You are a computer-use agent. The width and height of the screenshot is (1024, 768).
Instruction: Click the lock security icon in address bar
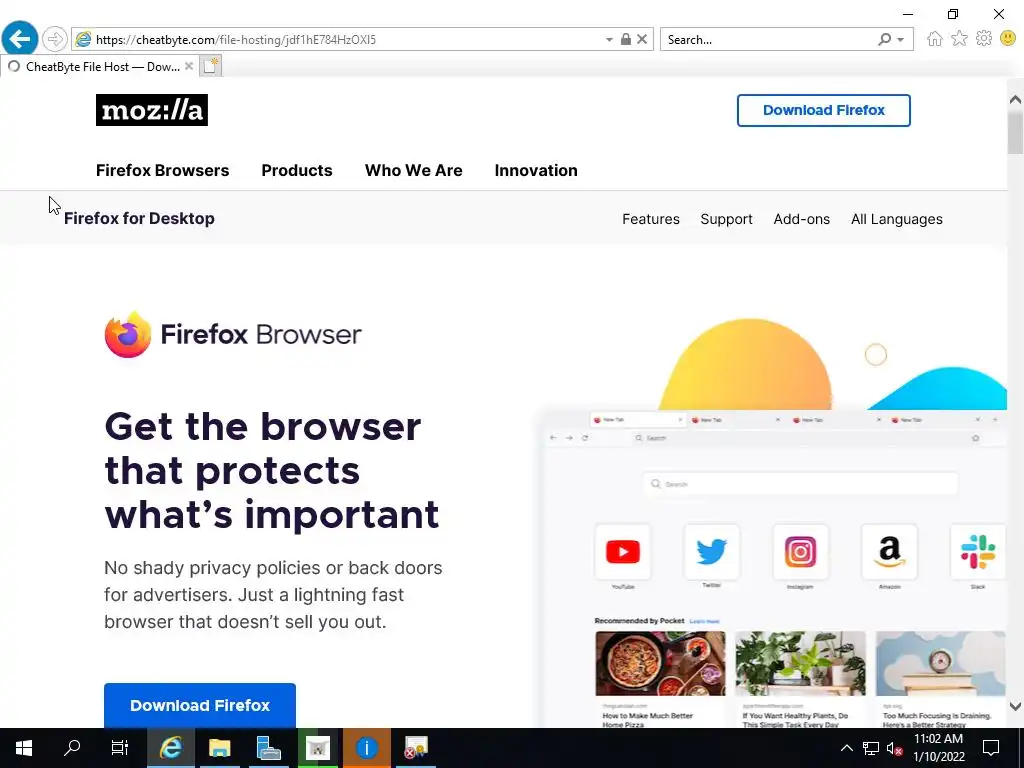click(x=626, y=39)
